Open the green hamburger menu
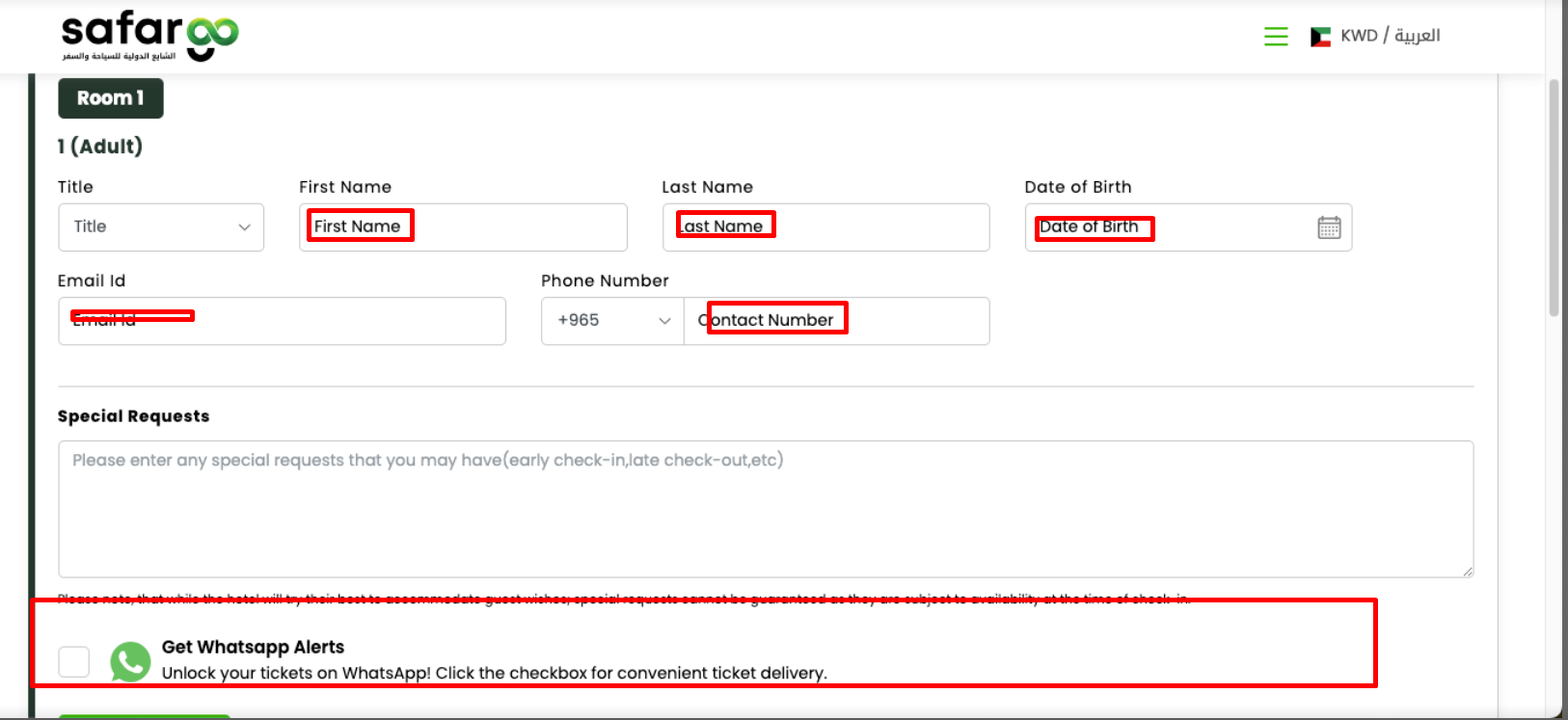Screen dimensions: 1568x720 coord(1275,37)
